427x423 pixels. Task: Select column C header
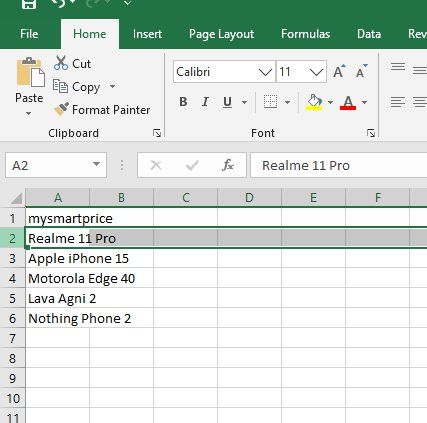(x=186, y=198)
